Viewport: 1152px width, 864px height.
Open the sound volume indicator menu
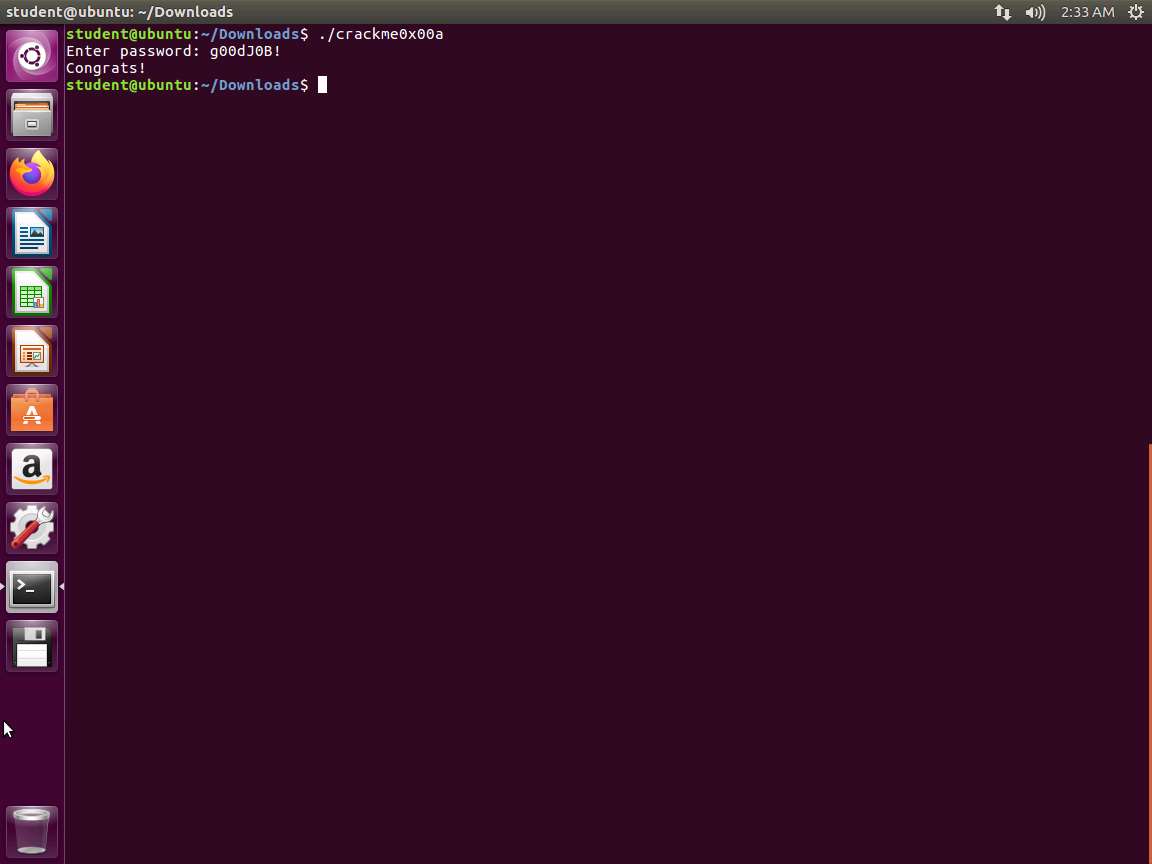click(x=1035, y=12)
